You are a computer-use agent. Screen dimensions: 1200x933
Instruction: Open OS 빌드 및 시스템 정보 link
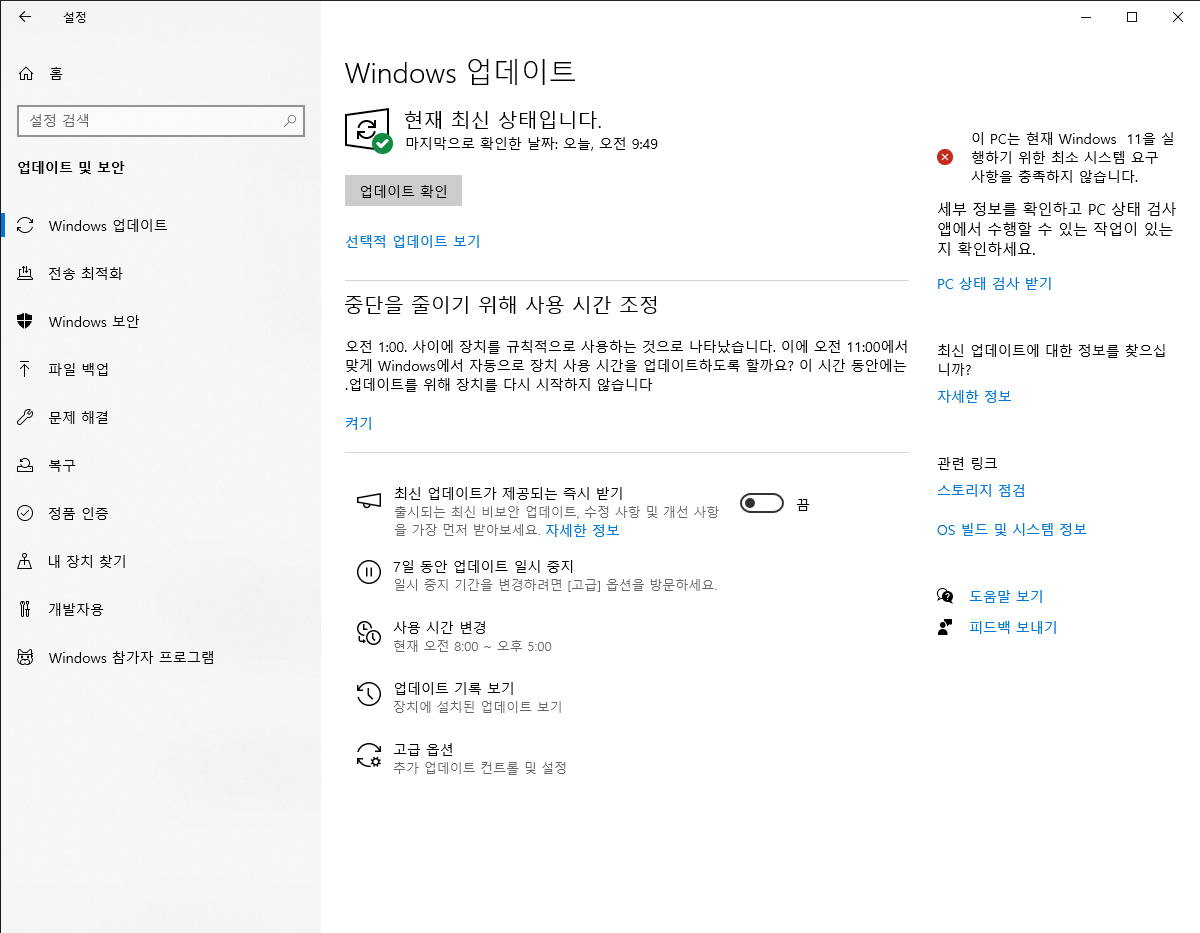(x=1012, y=529)
